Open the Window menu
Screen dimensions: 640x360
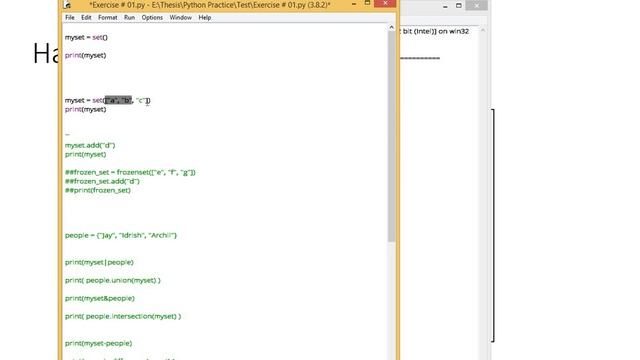(180, 18)
